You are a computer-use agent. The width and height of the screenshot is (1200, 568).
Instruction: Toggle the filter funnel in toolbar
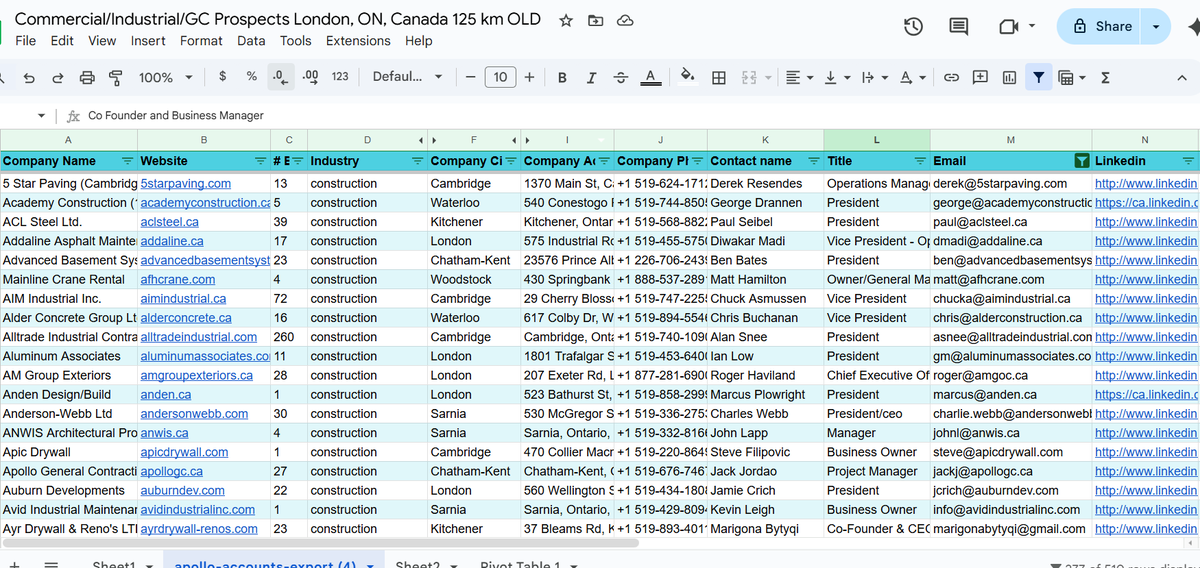point(1040,77)
